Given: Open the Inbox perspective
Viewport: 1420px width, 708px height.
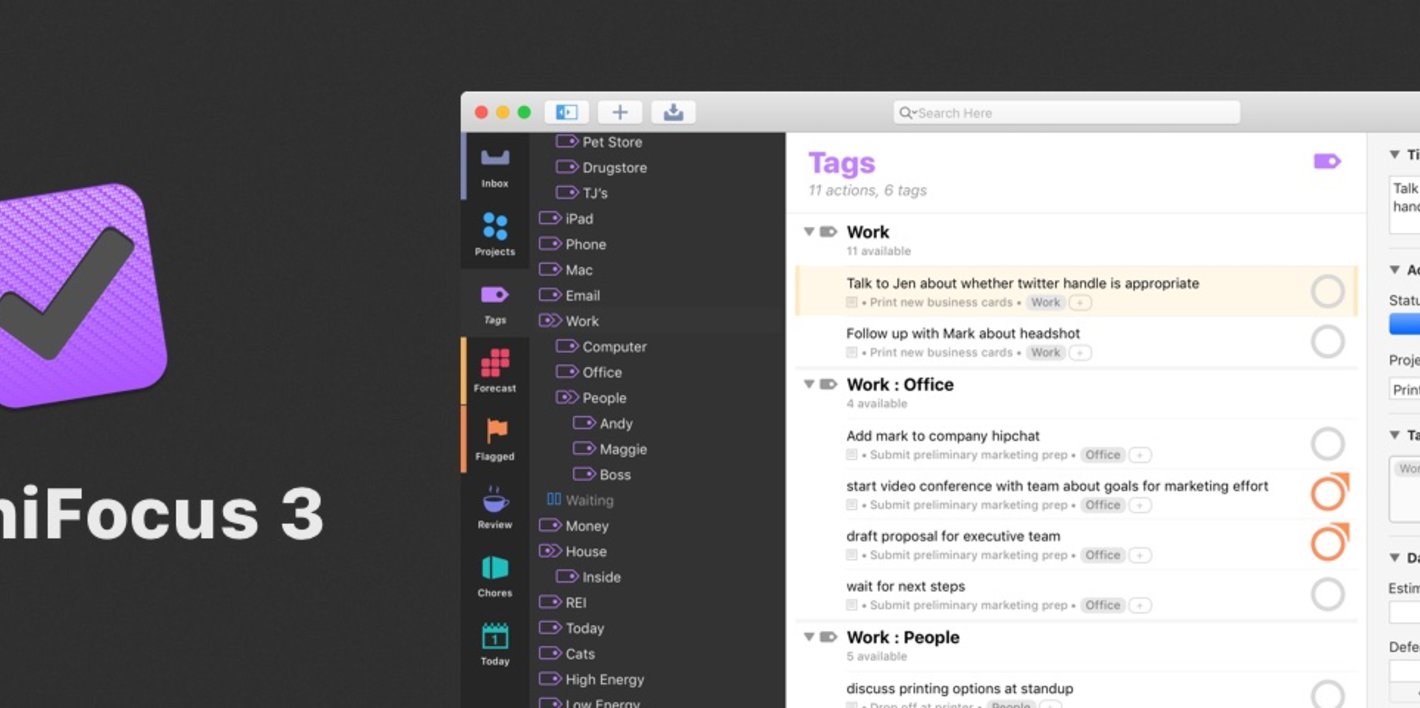Looking at the screenshot, I should click(x=495, y=166).
